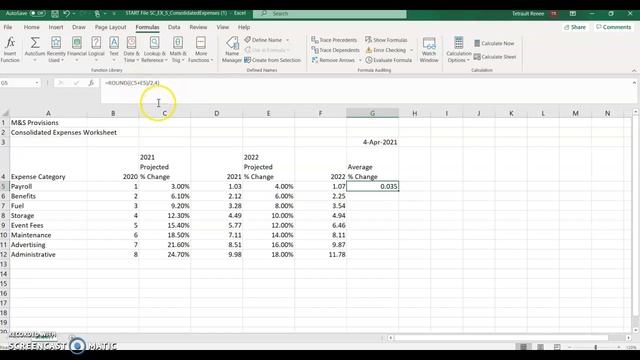Select column G header
The width and height of the screenshot is (640, 360).
coord(372,113)
